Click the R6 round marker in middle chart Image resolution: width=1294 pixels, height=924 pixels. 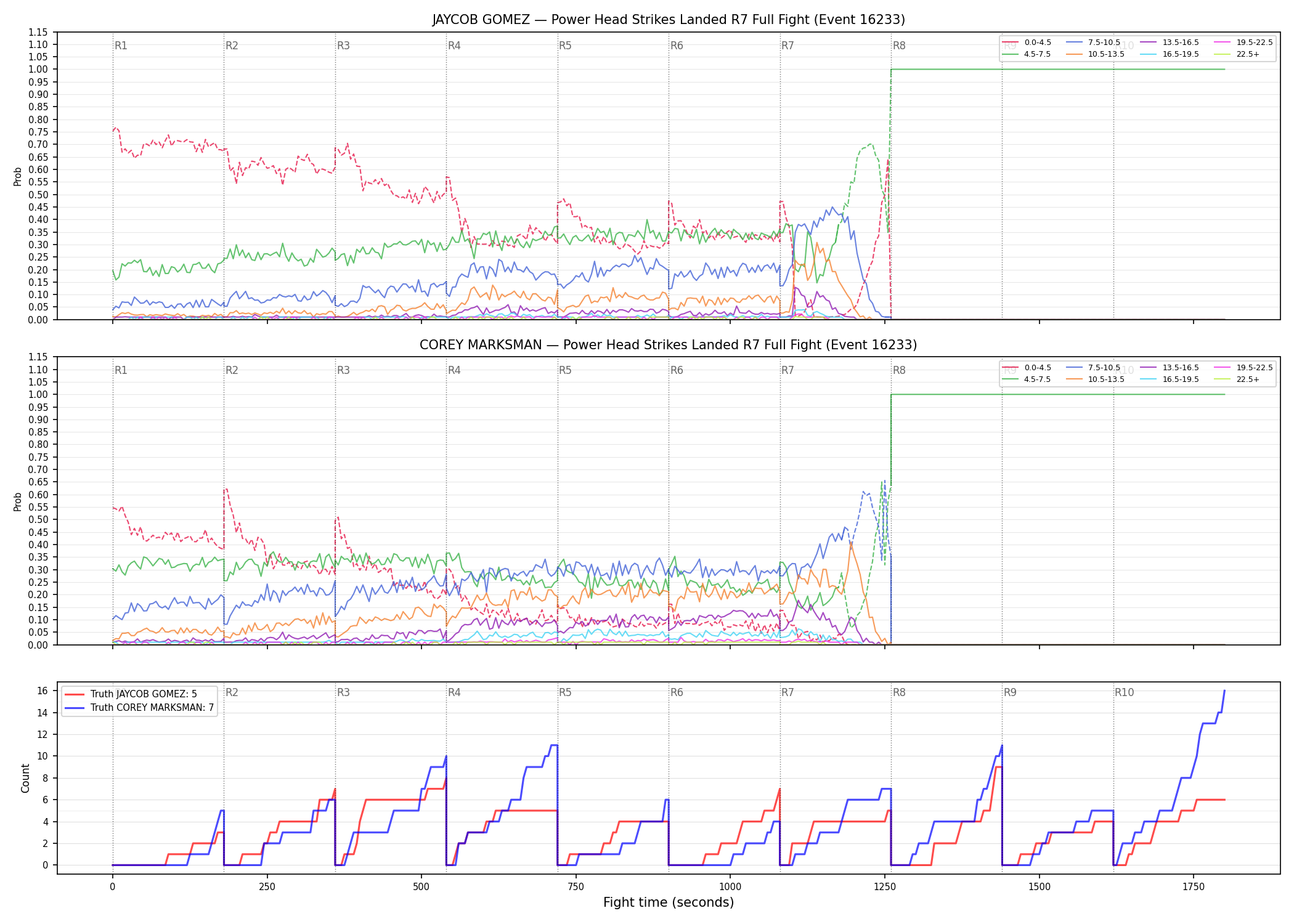(x=677, y=370)
